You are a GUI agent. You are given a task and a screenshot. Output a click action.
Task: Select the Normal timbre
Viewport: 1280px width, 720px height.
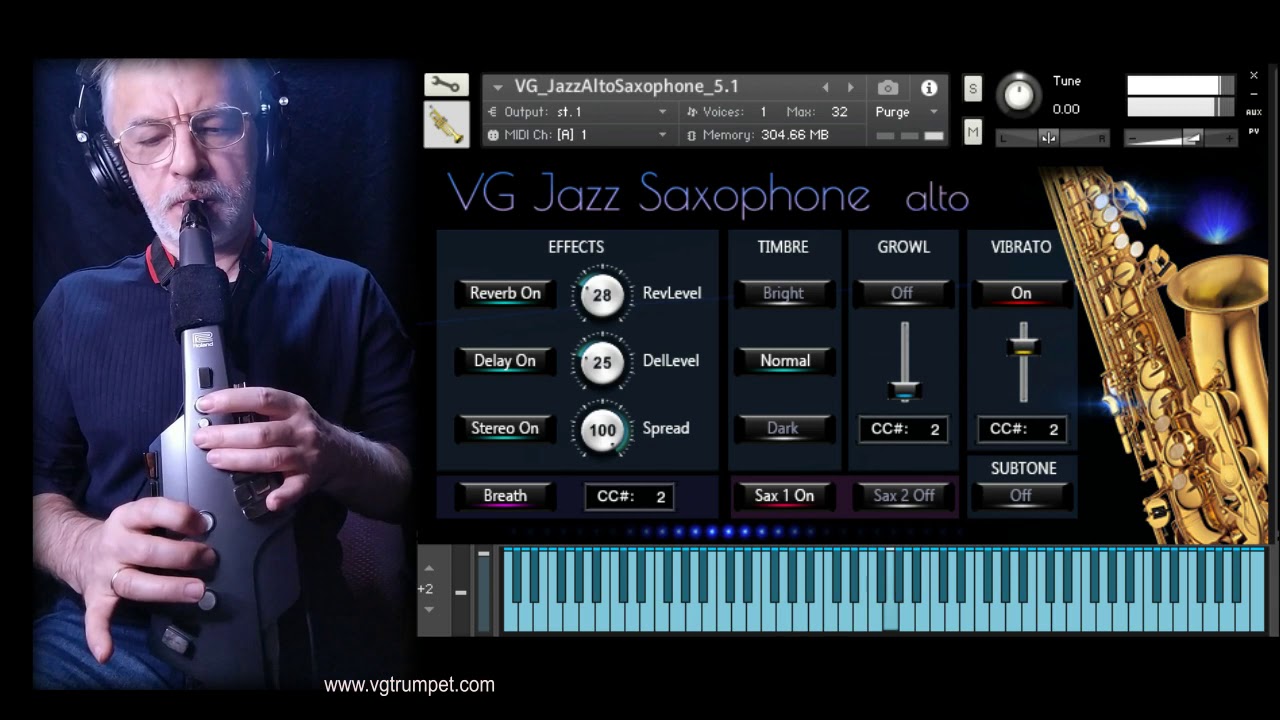pos(783,361)
